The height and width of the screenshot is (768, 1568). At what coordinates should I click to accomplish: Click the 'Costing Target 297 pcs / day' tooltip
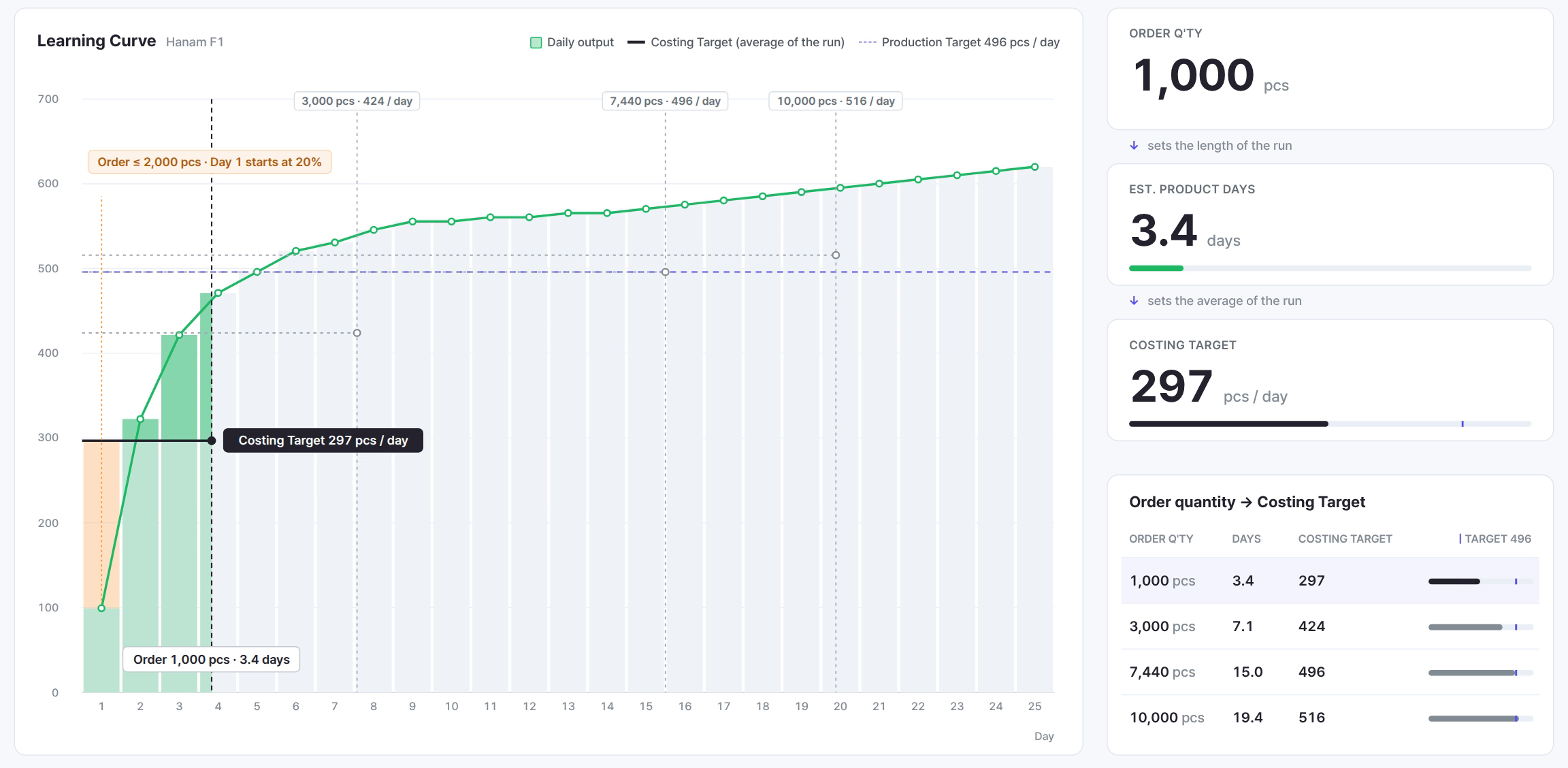click(323, 441)
